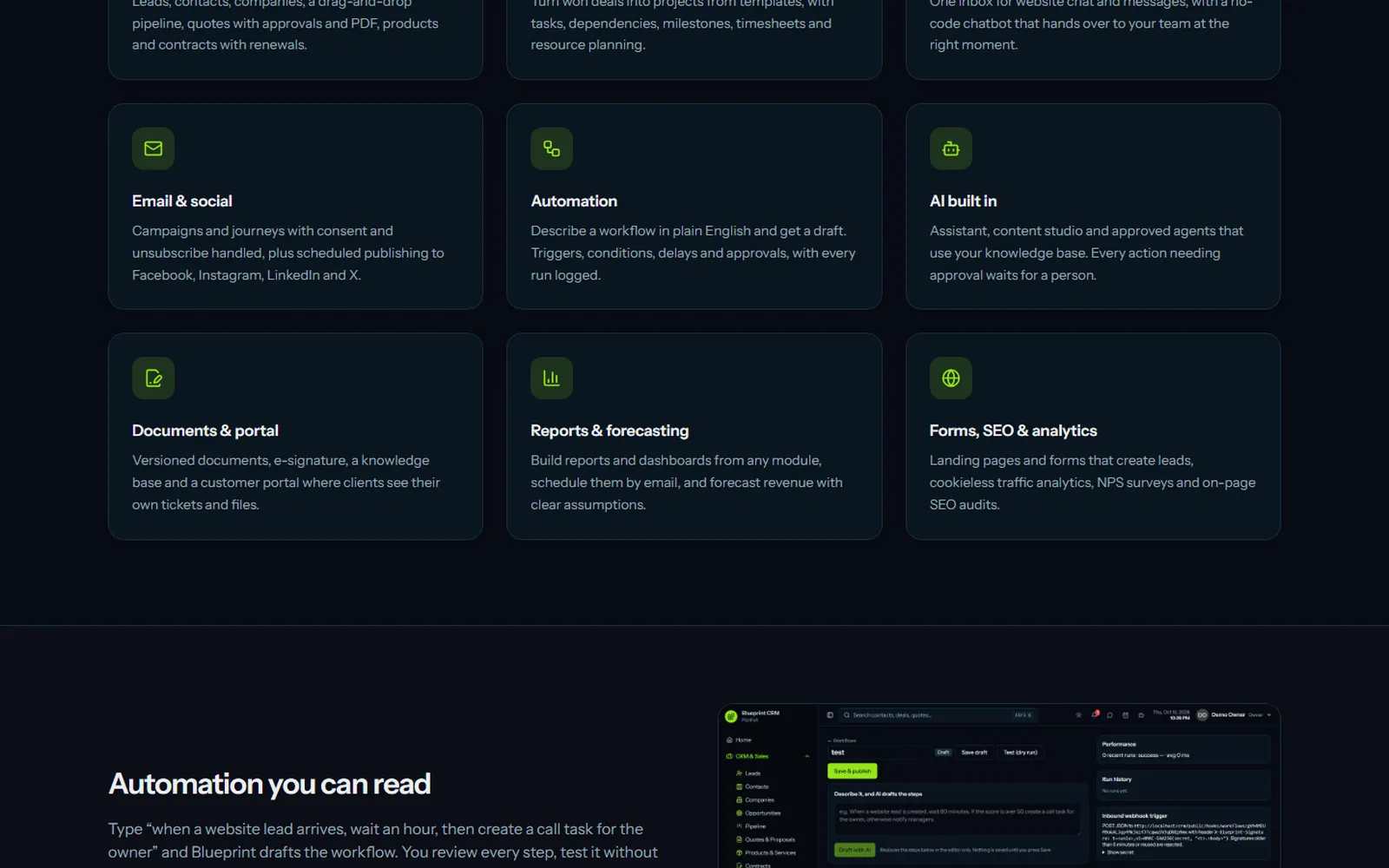Click Save & publish button in the preview image
Image resolution: width=1389 pixels, height=868 pixels.
(852, 771)
